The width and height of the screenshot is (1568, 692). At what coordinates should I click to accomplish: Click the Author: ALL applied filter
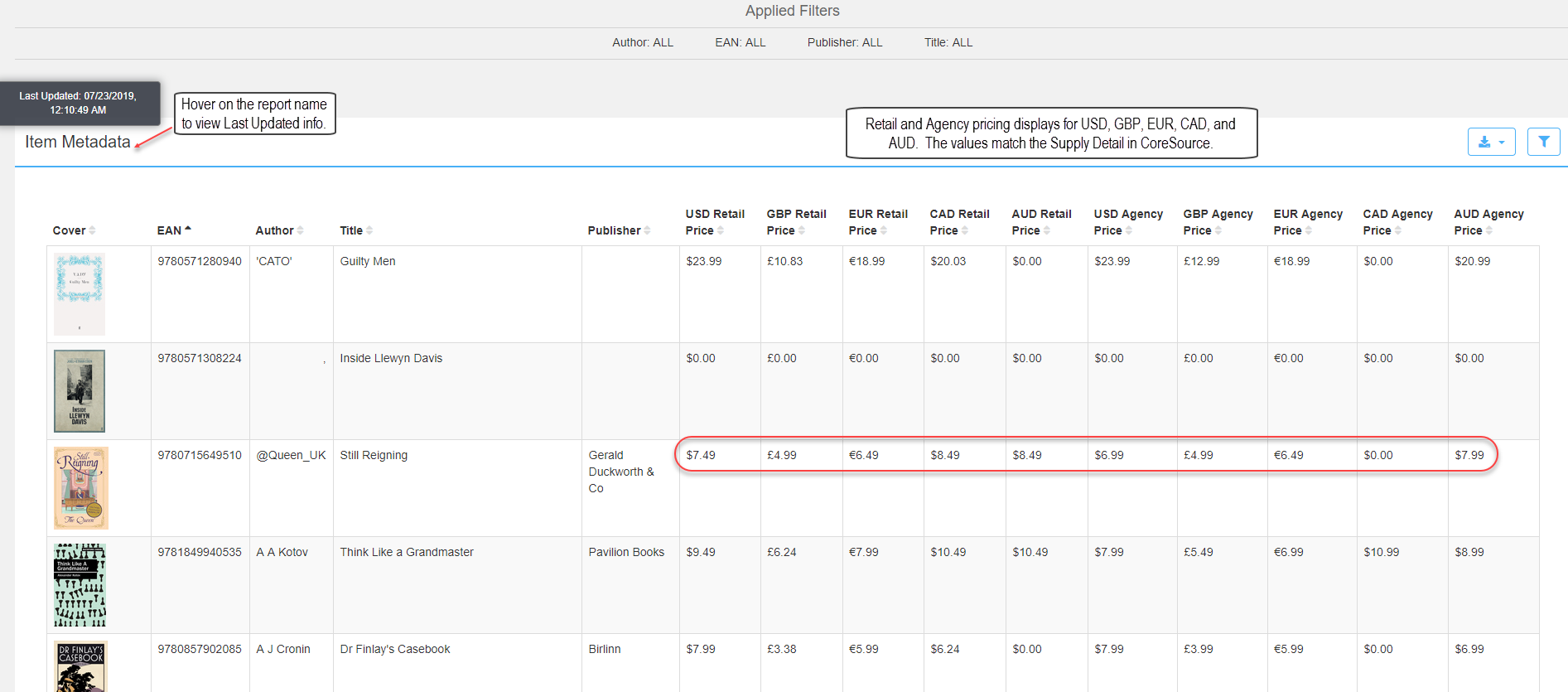[643, 42]
